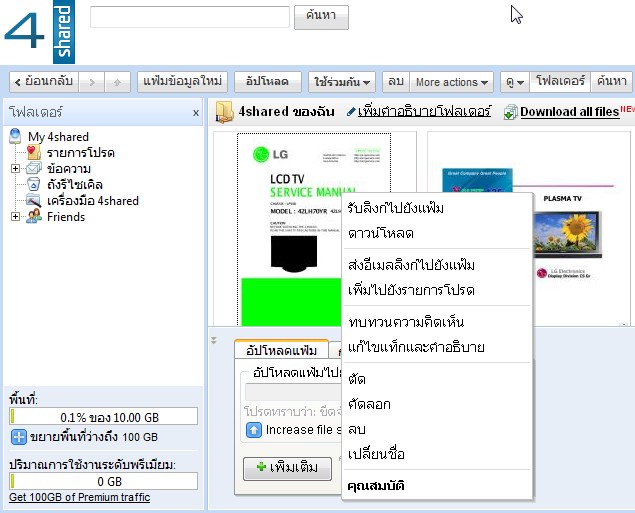
Task: Open เครื่องมือ 4shared tools item
Action: tap(93, 201)
